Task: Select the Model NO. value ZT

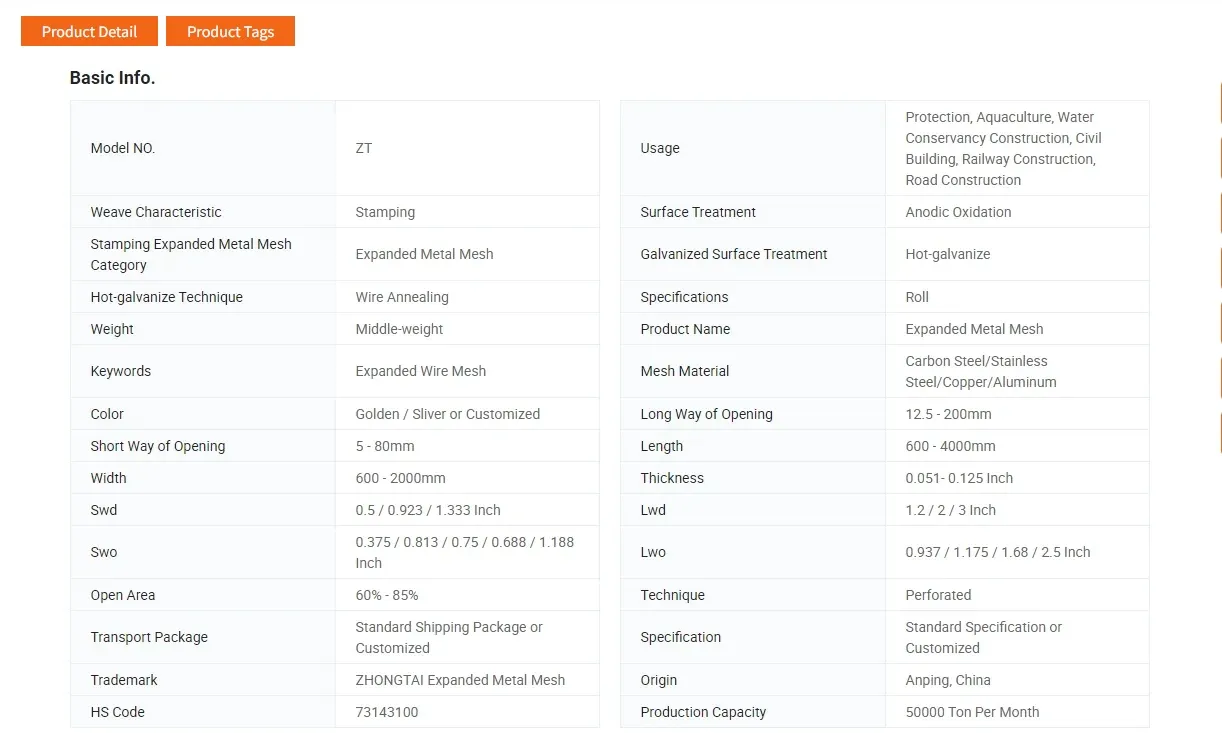Action: pyautogui.click(x=363, y=148)
